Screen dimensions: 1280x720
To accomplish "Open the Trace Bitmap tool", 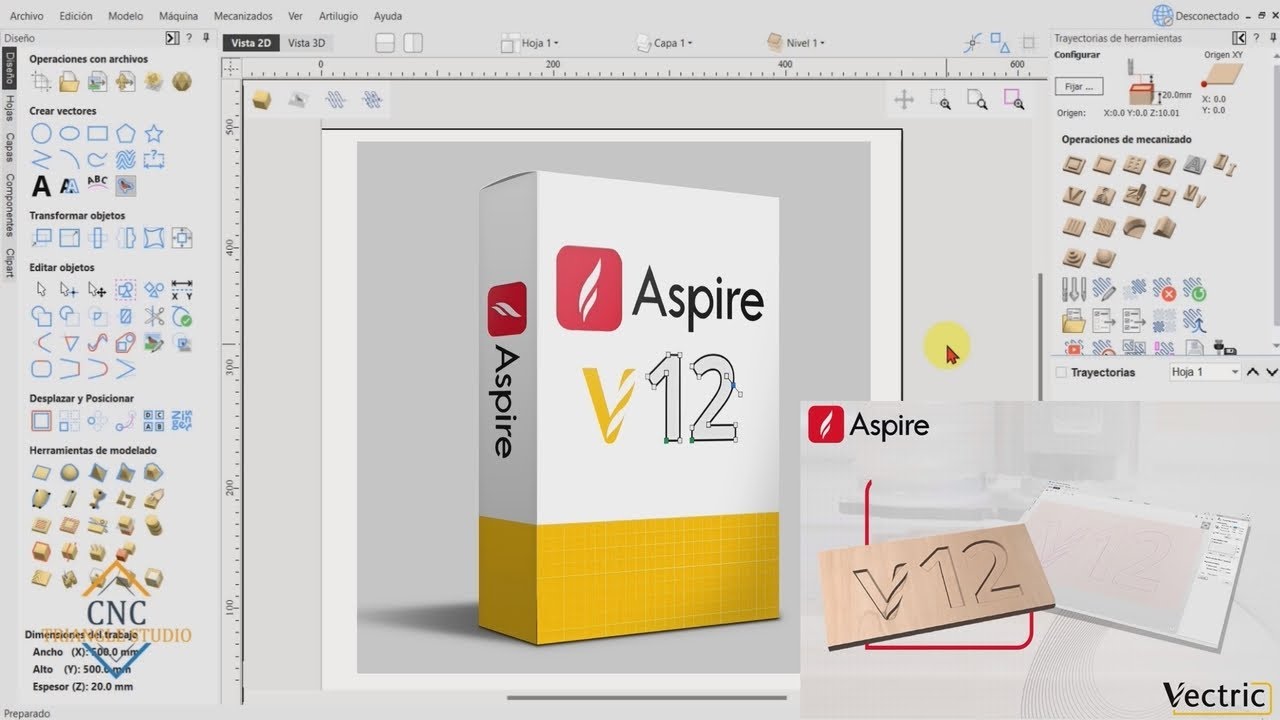I will (125, 185).
